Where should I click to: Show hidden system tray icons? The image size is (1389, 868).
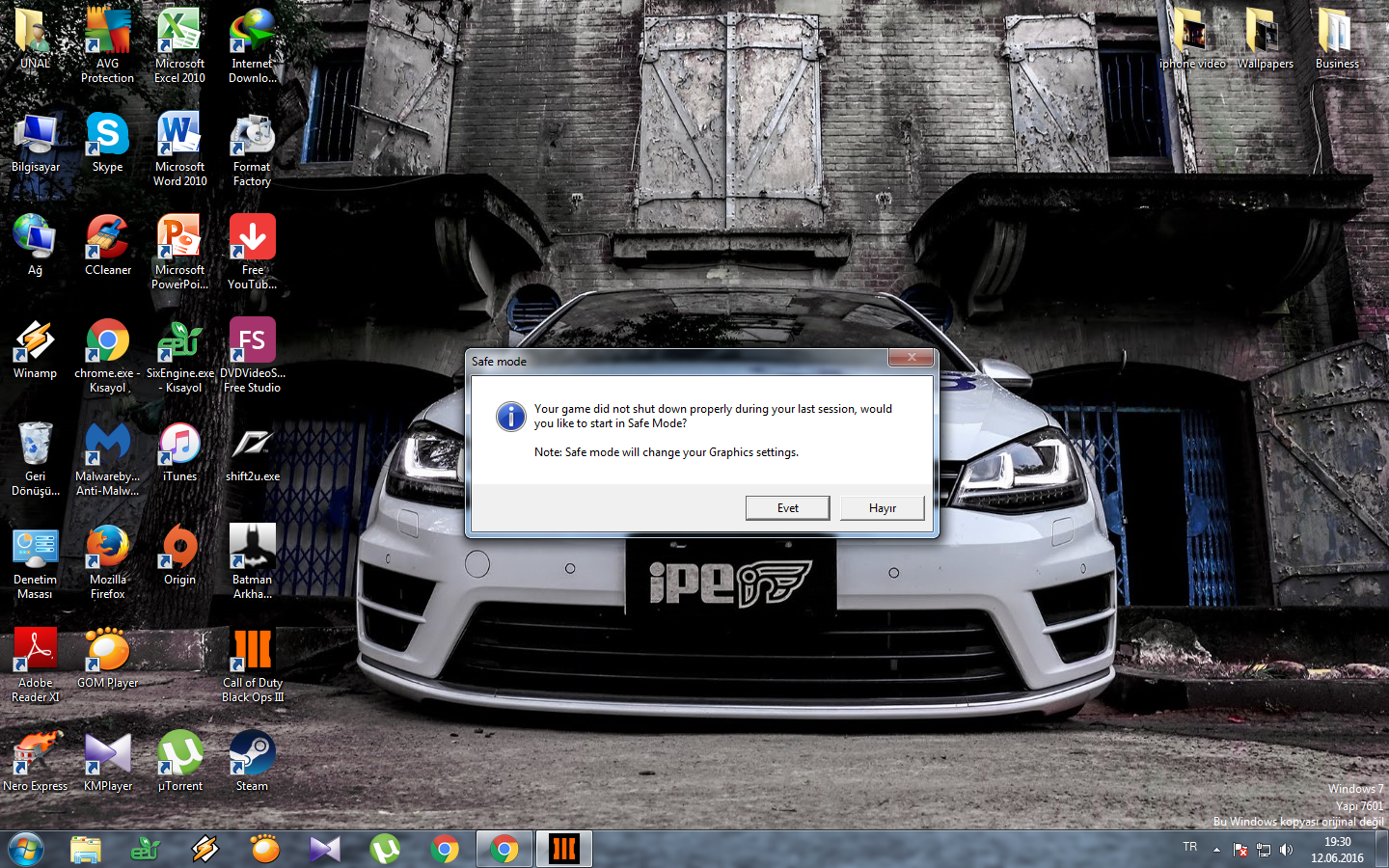point(1216,850)
